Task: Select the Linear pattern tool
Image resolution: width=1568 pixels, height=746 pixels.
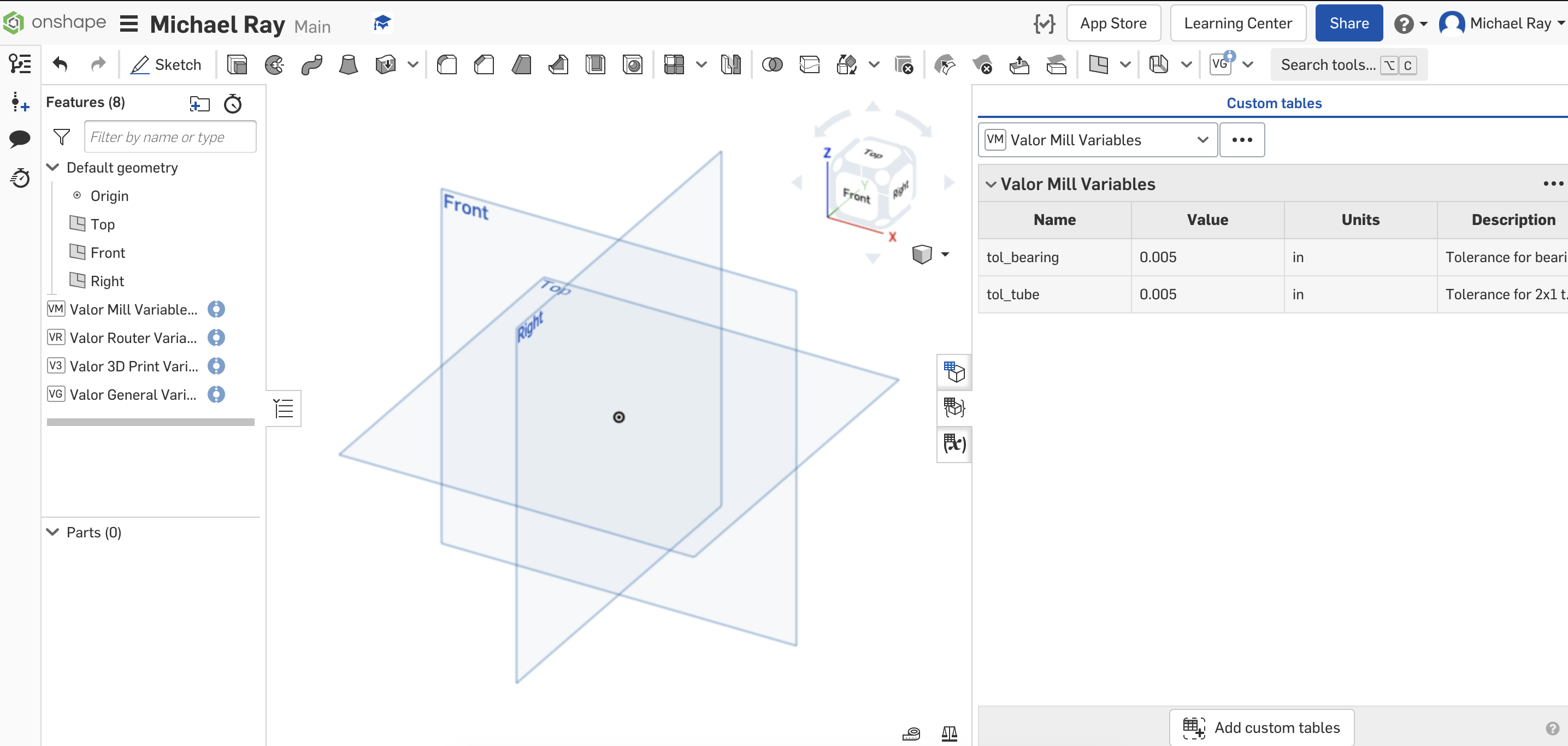Action: click(x=674, y=64)
